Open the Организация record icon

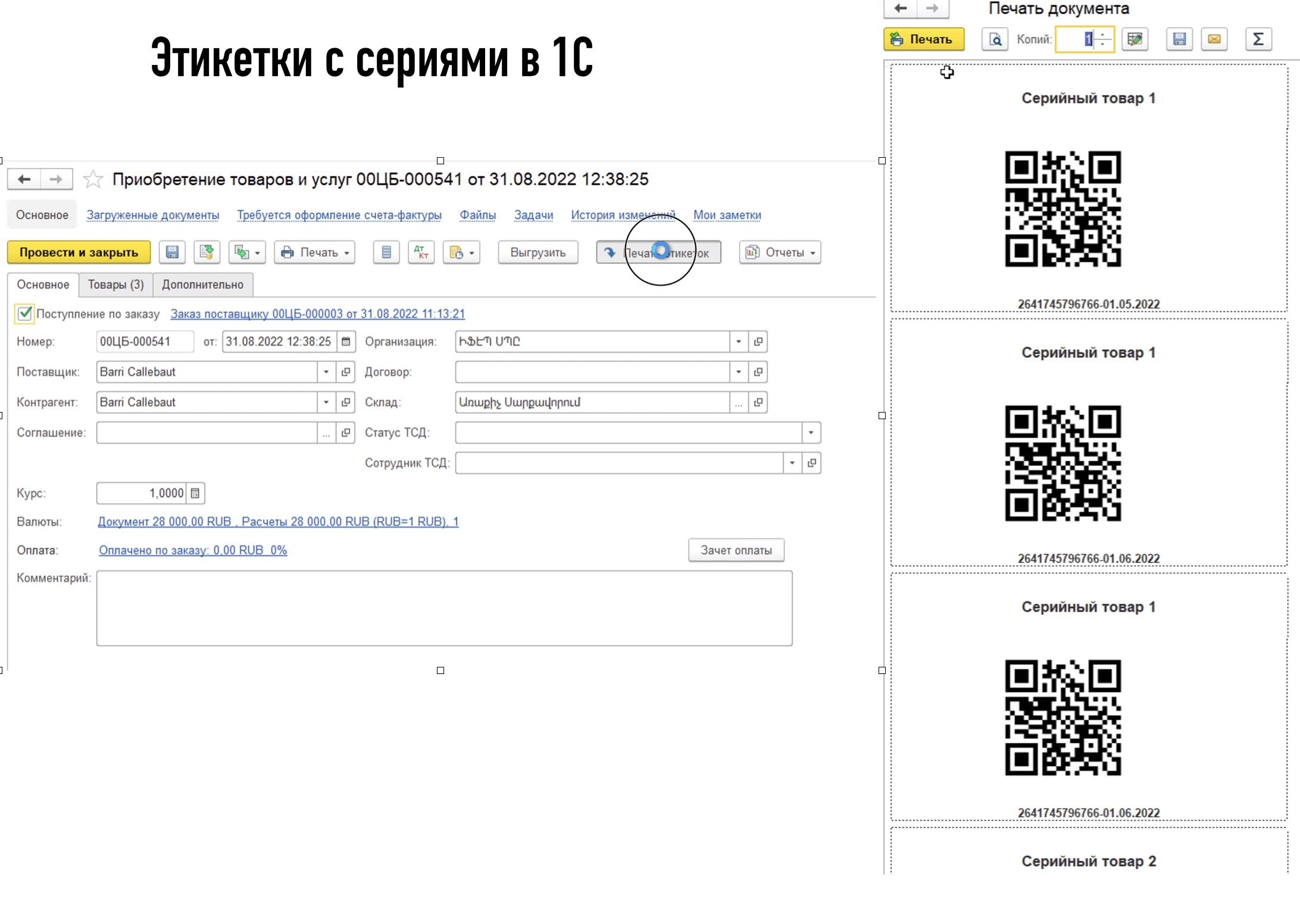click(758, 342)
